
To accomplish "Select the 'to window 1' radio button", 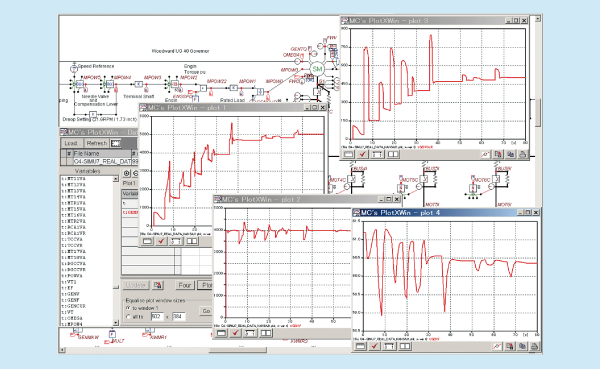I will [128, 308].
